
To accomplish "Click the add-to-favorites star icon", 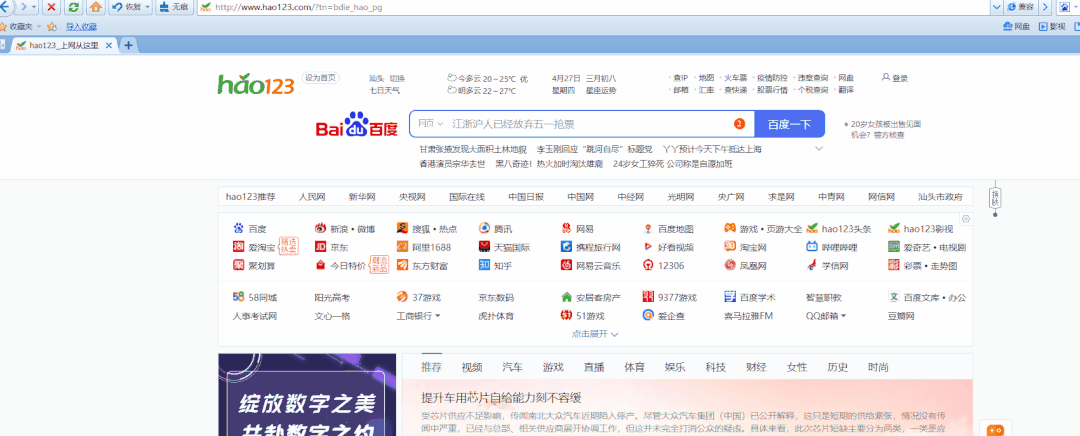I will [x=52, y=26].
